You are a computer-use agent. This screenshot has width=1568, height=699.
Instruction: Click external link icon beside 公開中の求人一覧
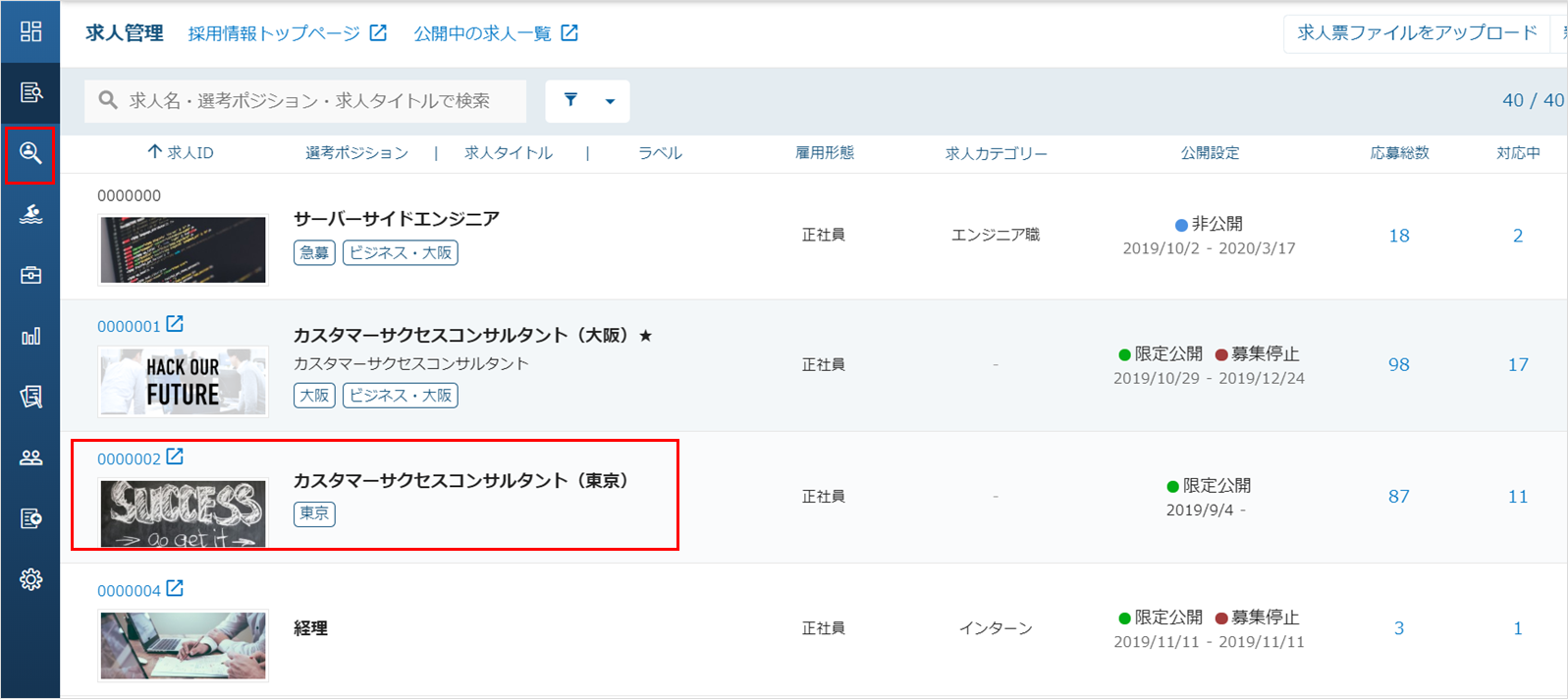[569, 32]
